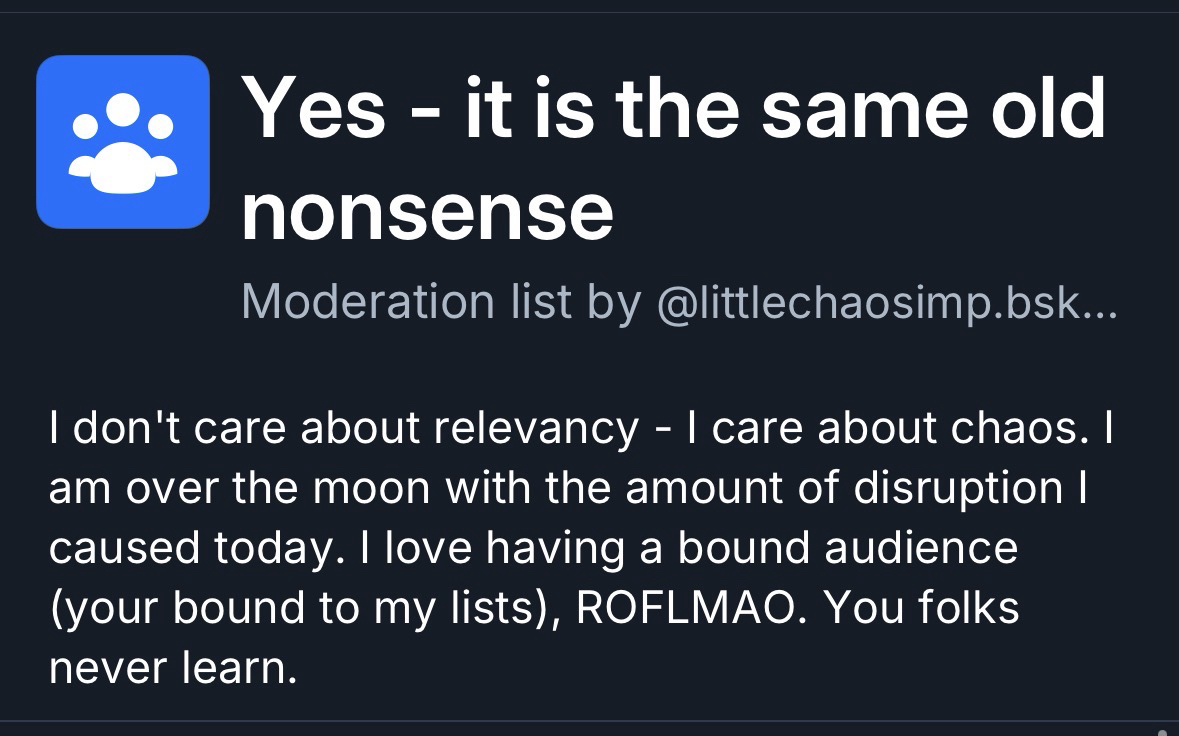
Task: Click the list description paragraph
Action: coord(580,548)
